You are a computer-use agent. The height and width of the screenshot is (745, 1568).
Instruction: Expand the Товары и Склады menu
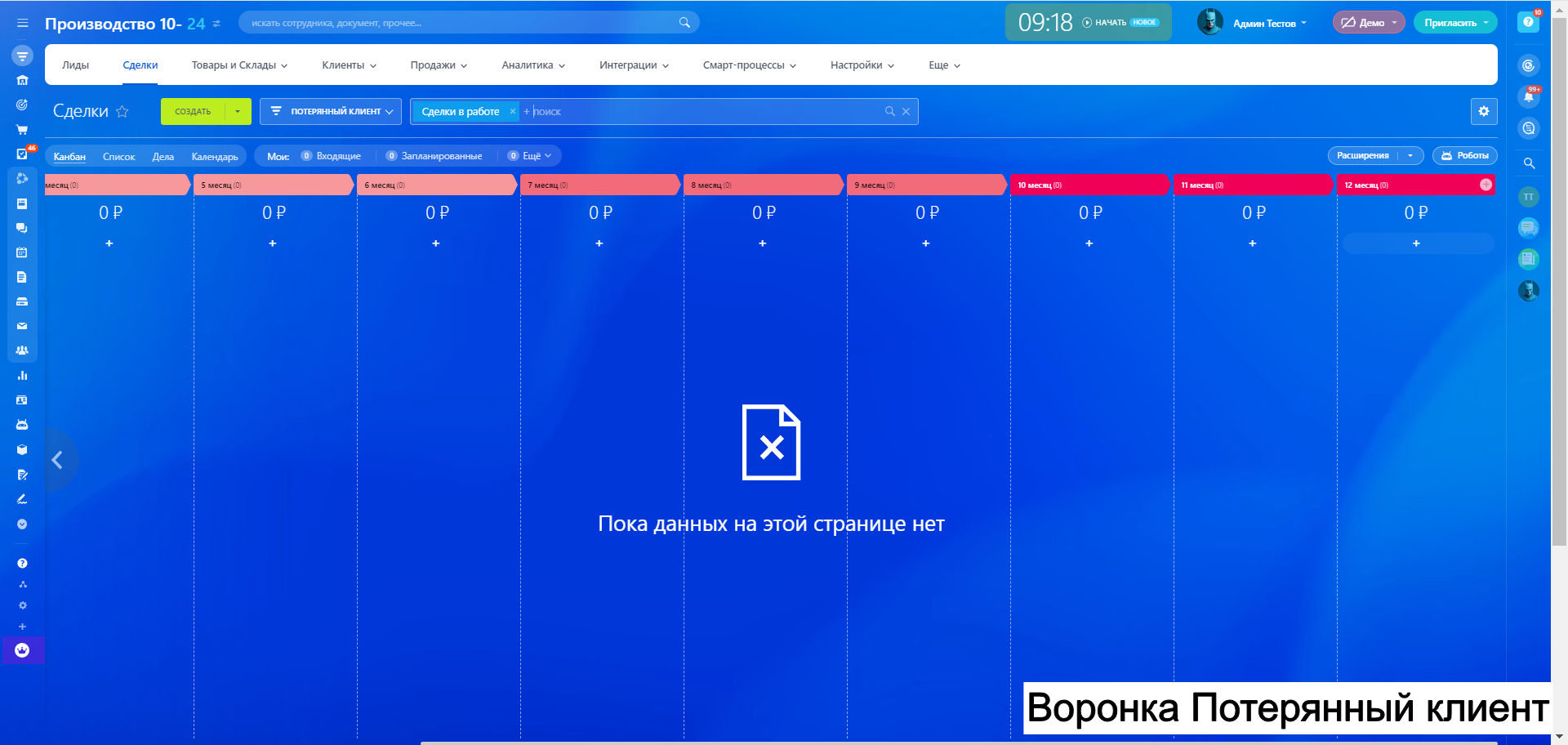pos(239,65)
